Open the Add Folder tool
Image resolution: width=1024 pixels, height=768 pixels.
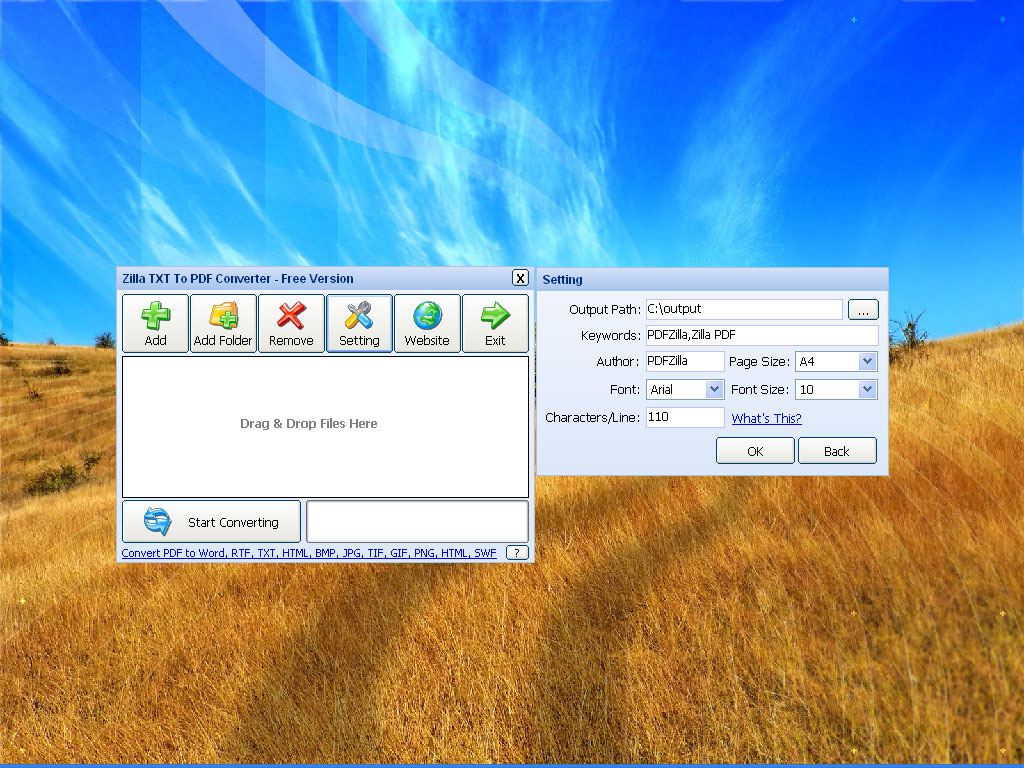(x=223, y=316)
